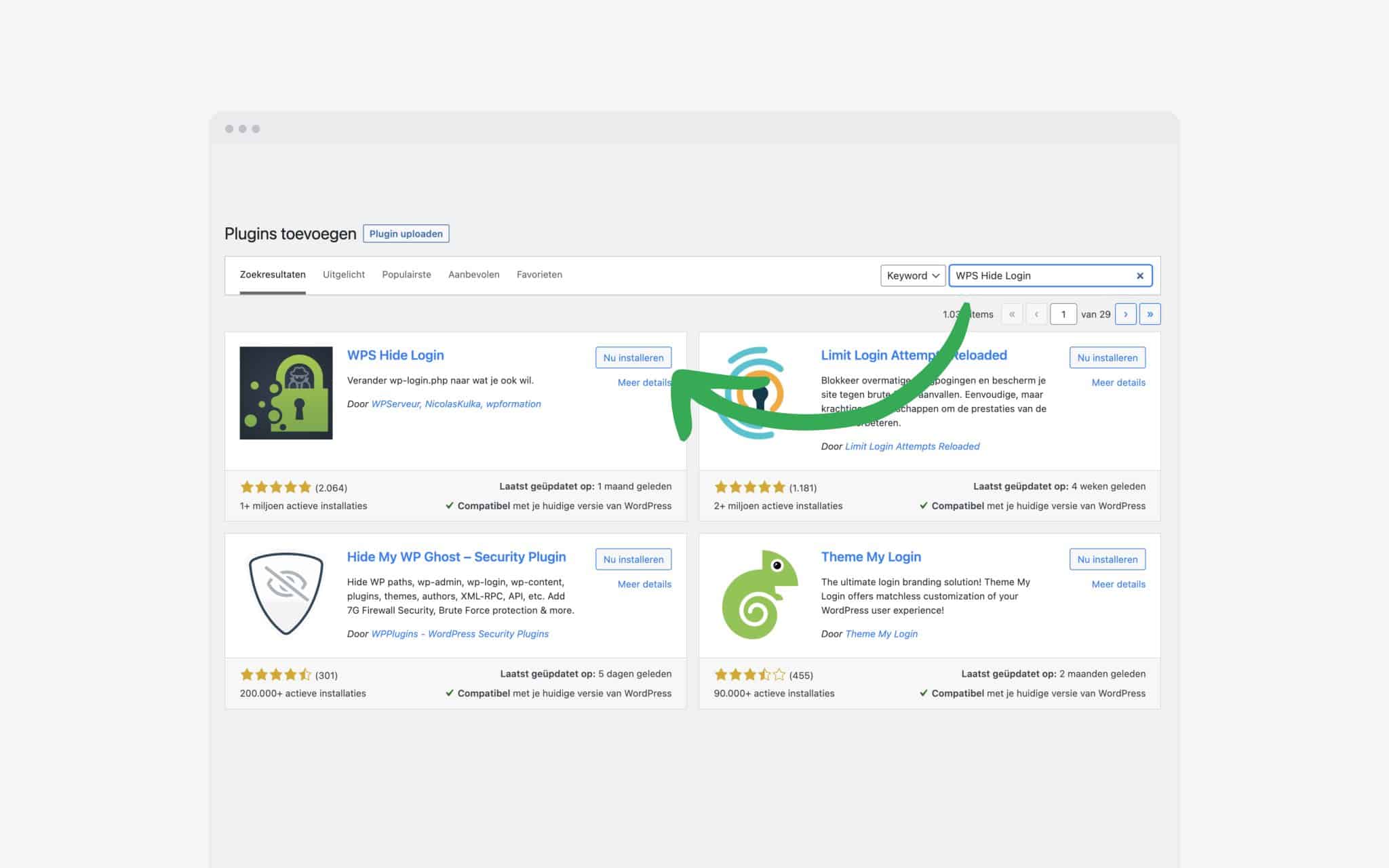The width and height of the screenshot is (1389, 868).
Task: Open the Populairste tab
Action: [406, 275]
